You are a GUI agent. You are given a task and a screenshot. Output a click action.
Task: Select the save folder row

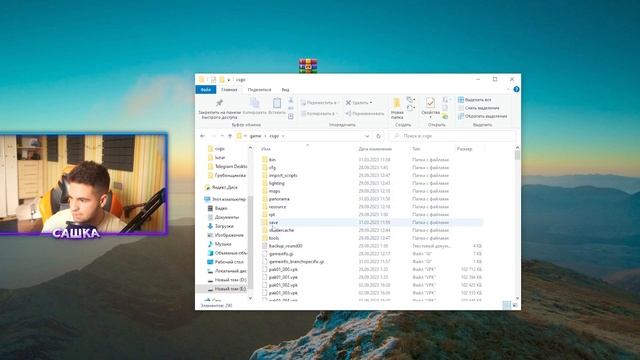tap(371, 222)
